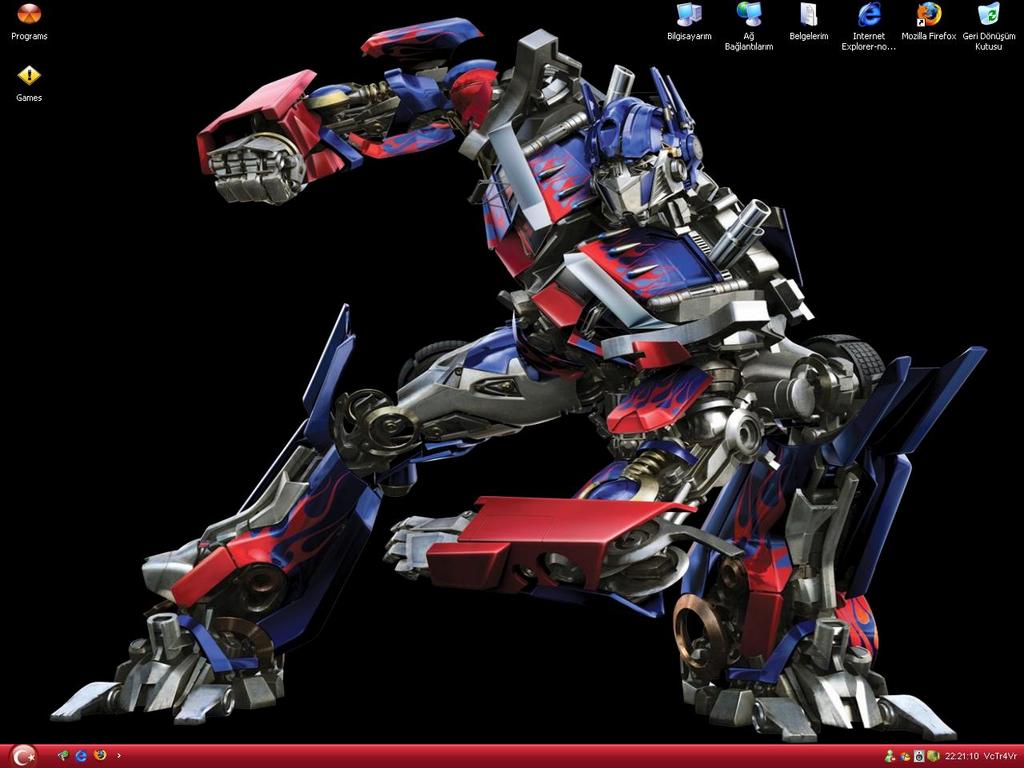Select the Internet Explorer desktop shortcut

tap(869, 27)
